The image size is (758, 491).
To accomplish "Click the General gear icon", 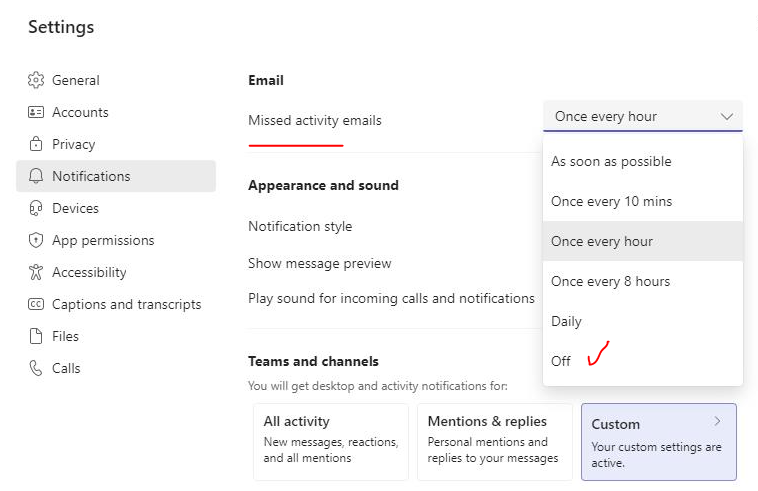I will coord(36,80).
